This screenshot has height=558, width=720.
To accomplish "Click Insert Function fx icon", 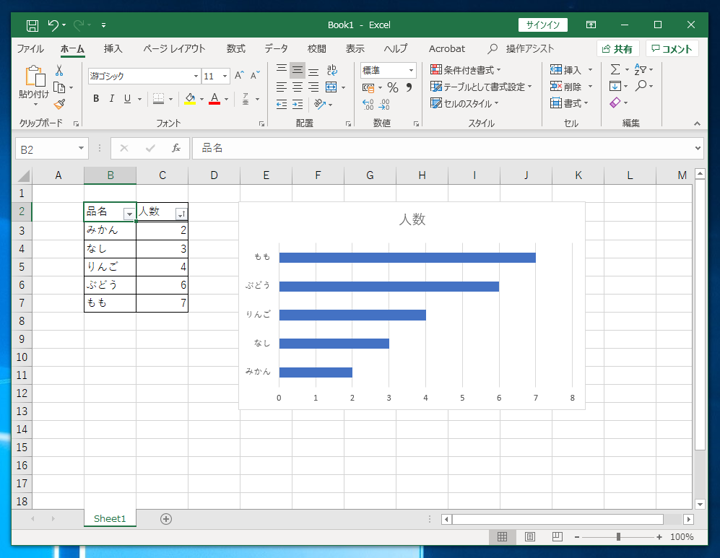I will pos(176,148).
